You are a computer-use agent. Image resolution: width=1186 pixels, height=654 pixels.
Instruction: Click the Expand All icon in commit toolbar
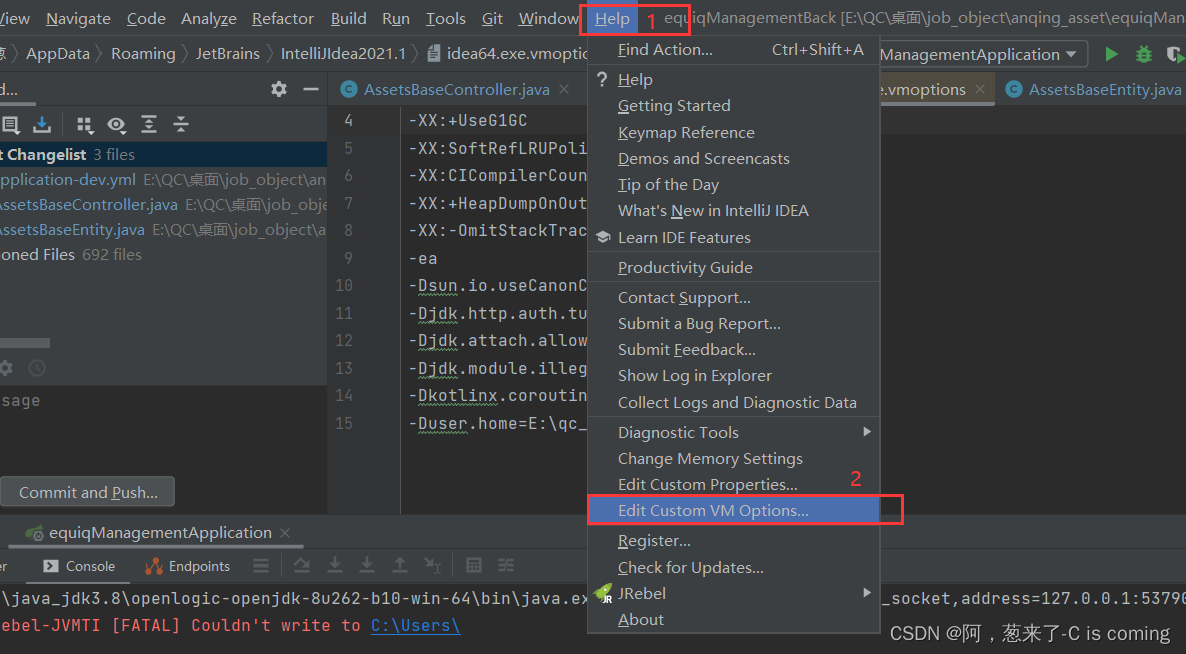(149, 125)
